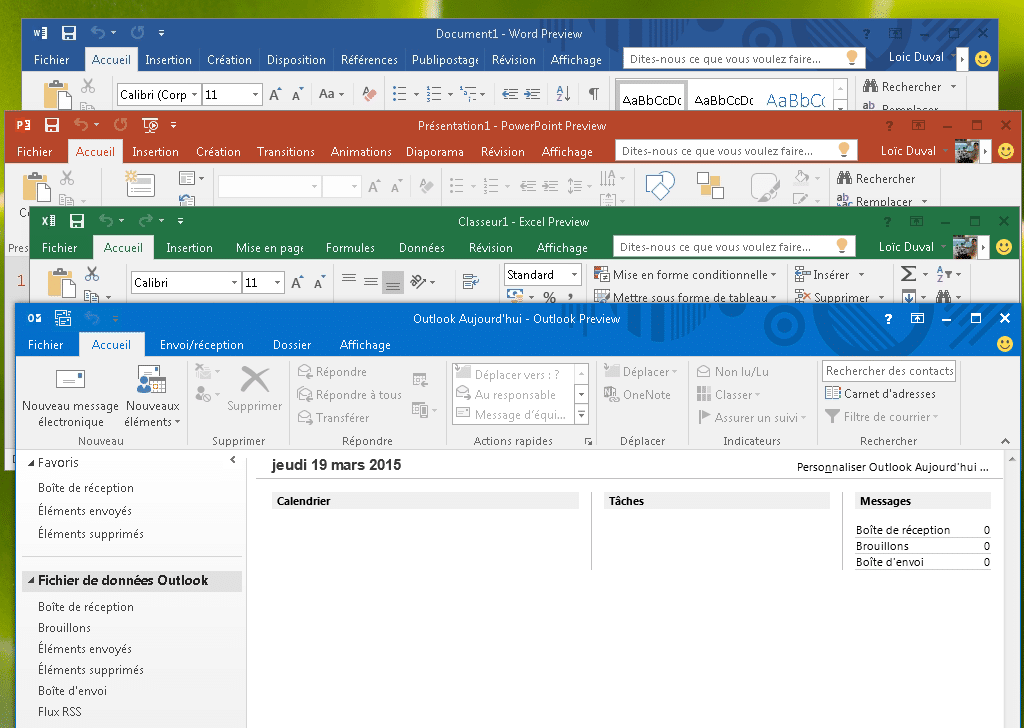Undo the last action in Excel
This screenshot has height=728, width=1024.
pos(106,221)
